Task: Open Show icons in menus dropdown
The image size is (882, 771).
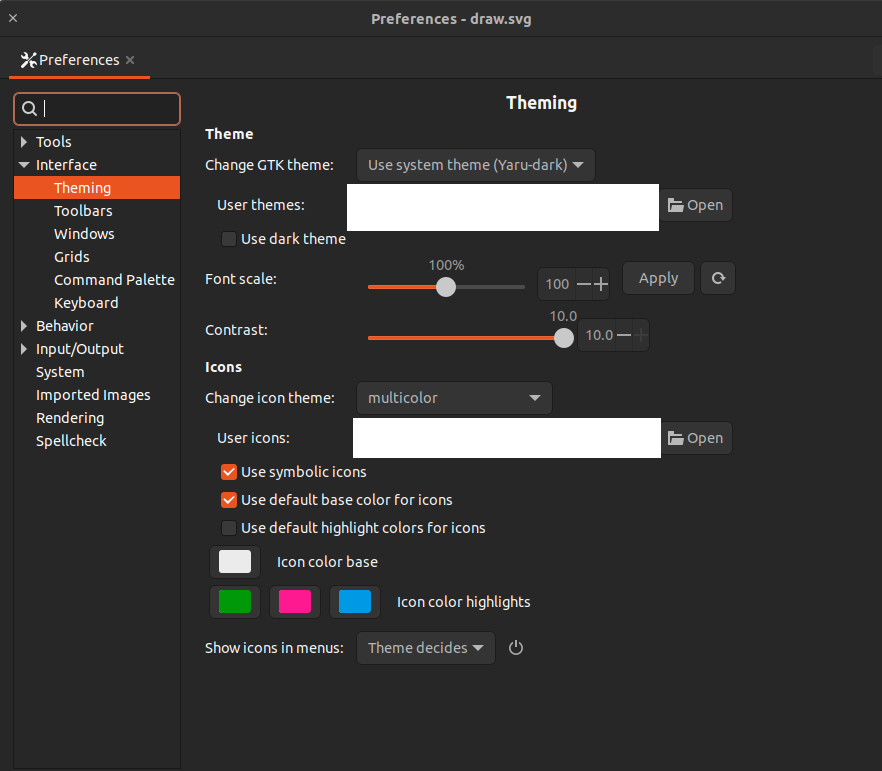Action: [426, 648]
